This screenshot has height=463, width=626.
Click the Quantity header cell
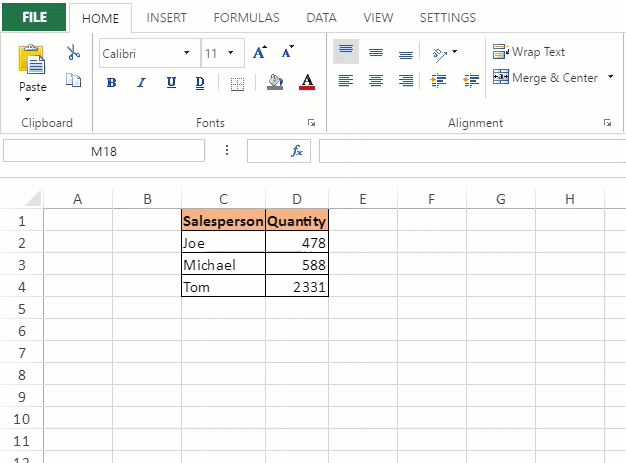(297, 220)
